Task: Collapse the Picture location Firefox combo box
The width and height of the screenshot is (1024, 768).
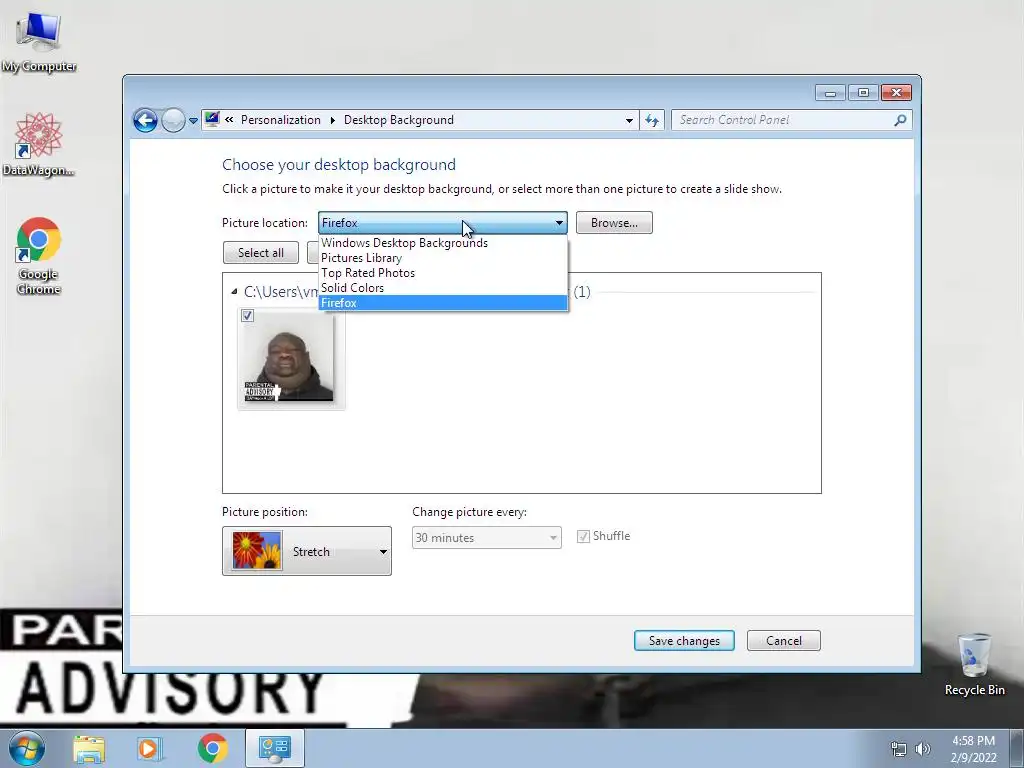Action: pyautogui.click(x=442, y=223)
